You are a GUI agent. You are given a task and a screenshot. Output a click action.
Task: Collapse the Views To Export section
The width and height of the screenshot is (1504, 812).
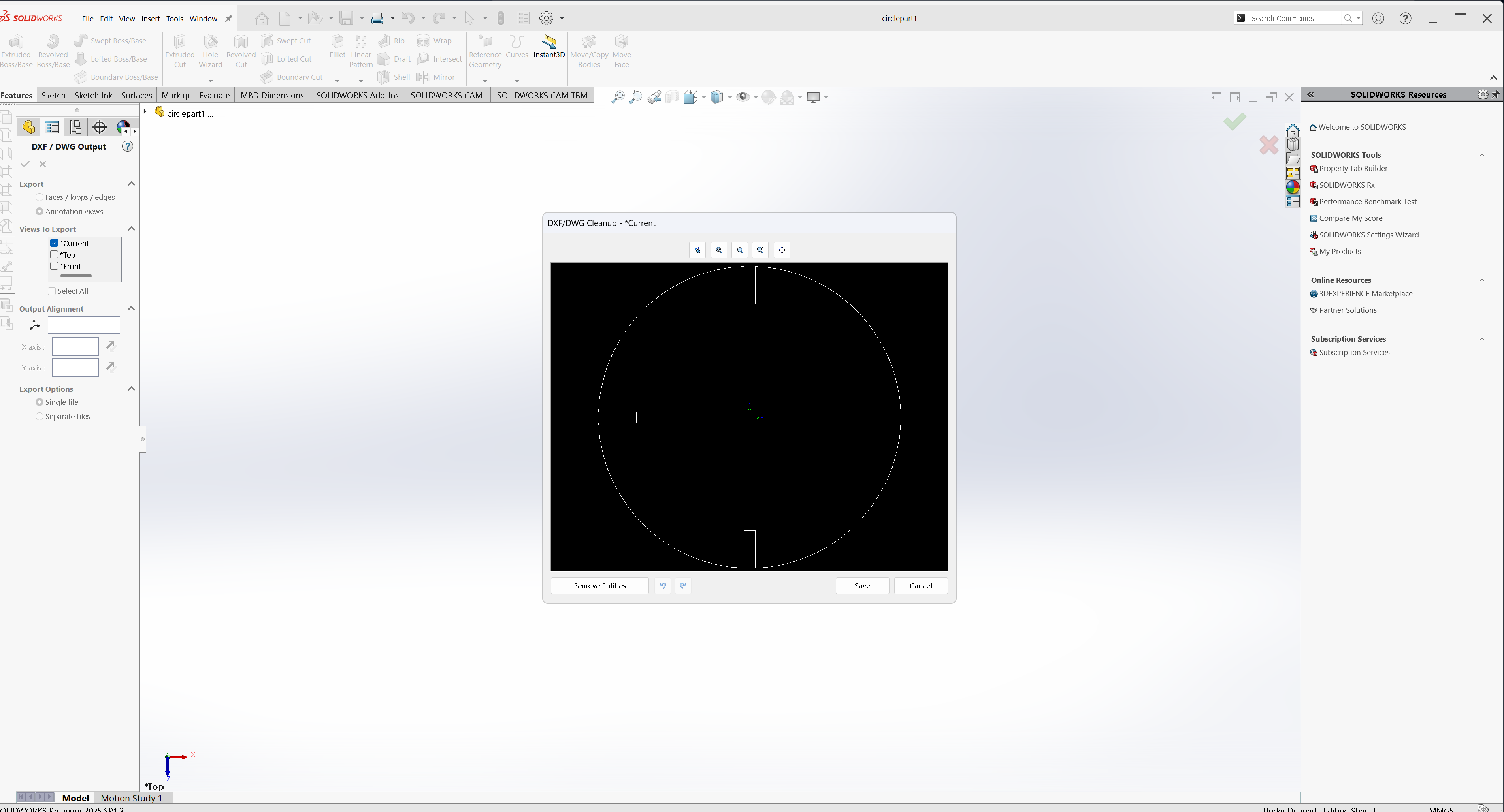[x=131, y=229]
